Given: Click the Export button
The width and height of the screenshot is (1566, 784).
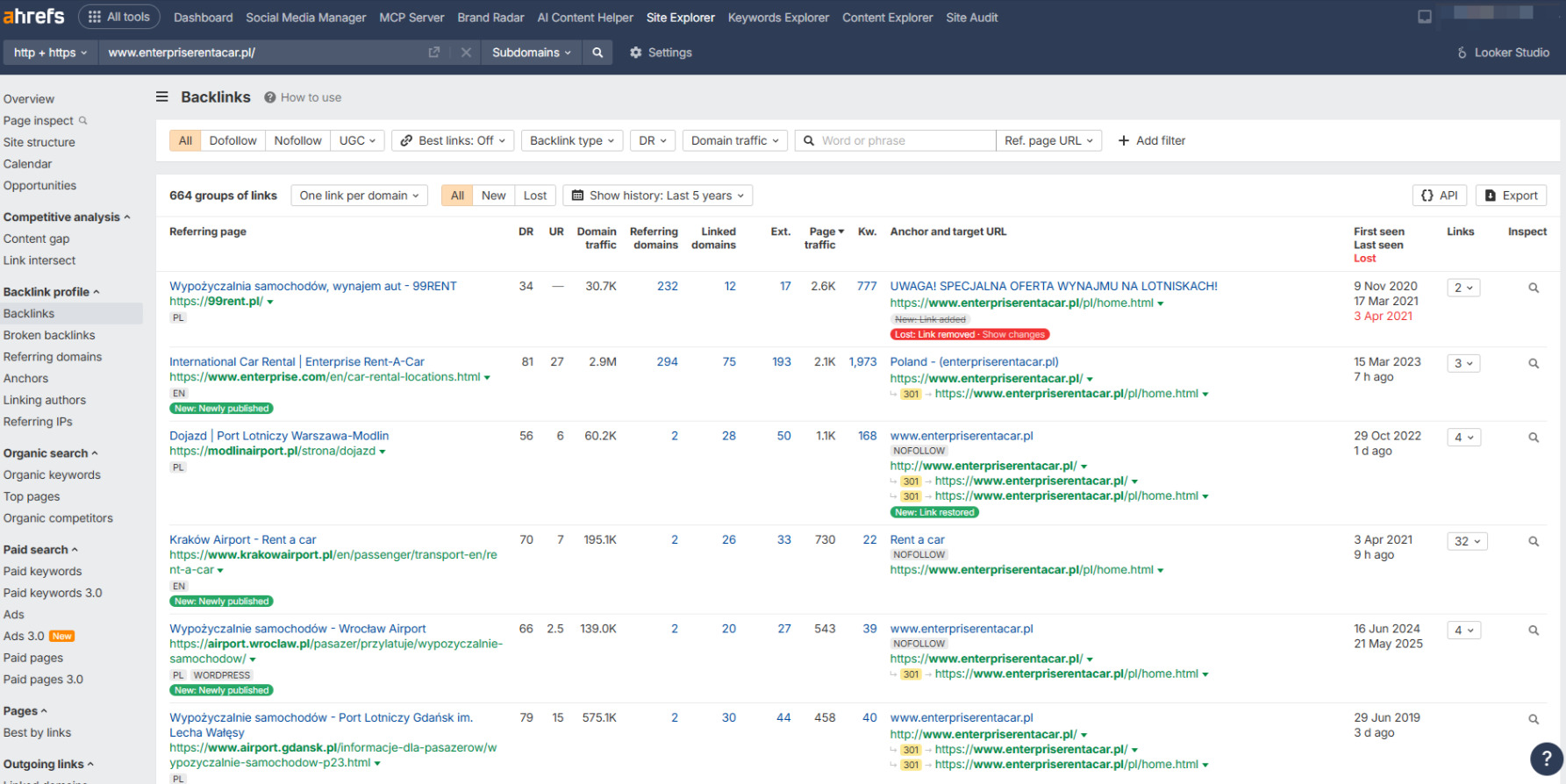Looking at the screenshot, I should (1511, 196).
